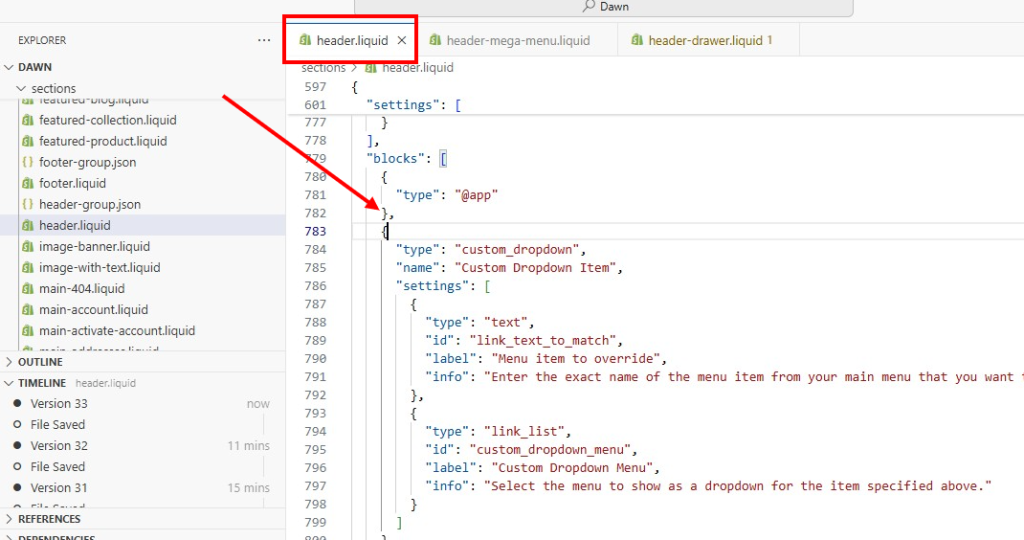Open main-404.liquid file

(x=81, y=288)
